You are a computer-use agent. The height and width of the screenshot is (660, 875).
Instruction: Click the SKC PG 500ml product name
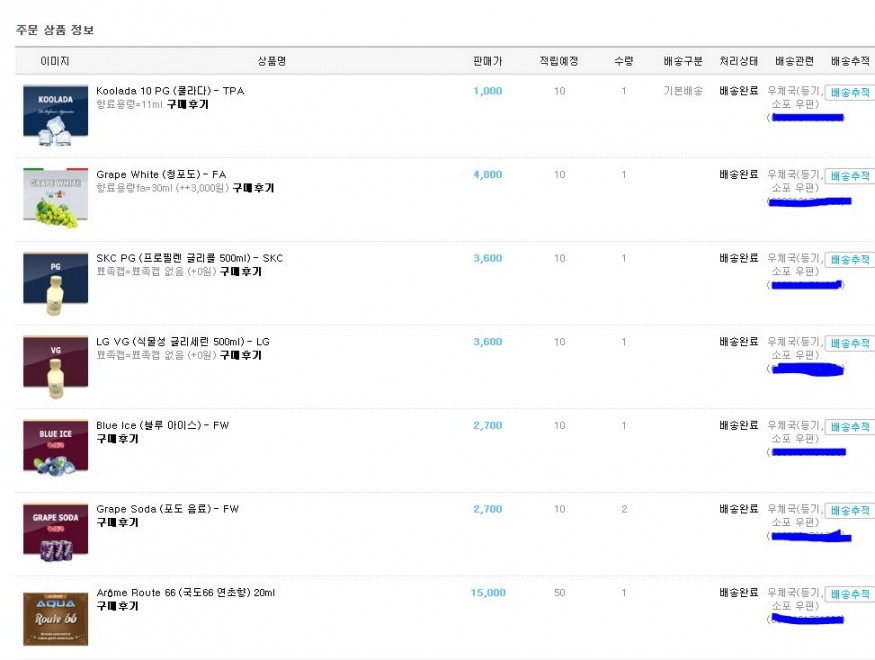(189, 258)
